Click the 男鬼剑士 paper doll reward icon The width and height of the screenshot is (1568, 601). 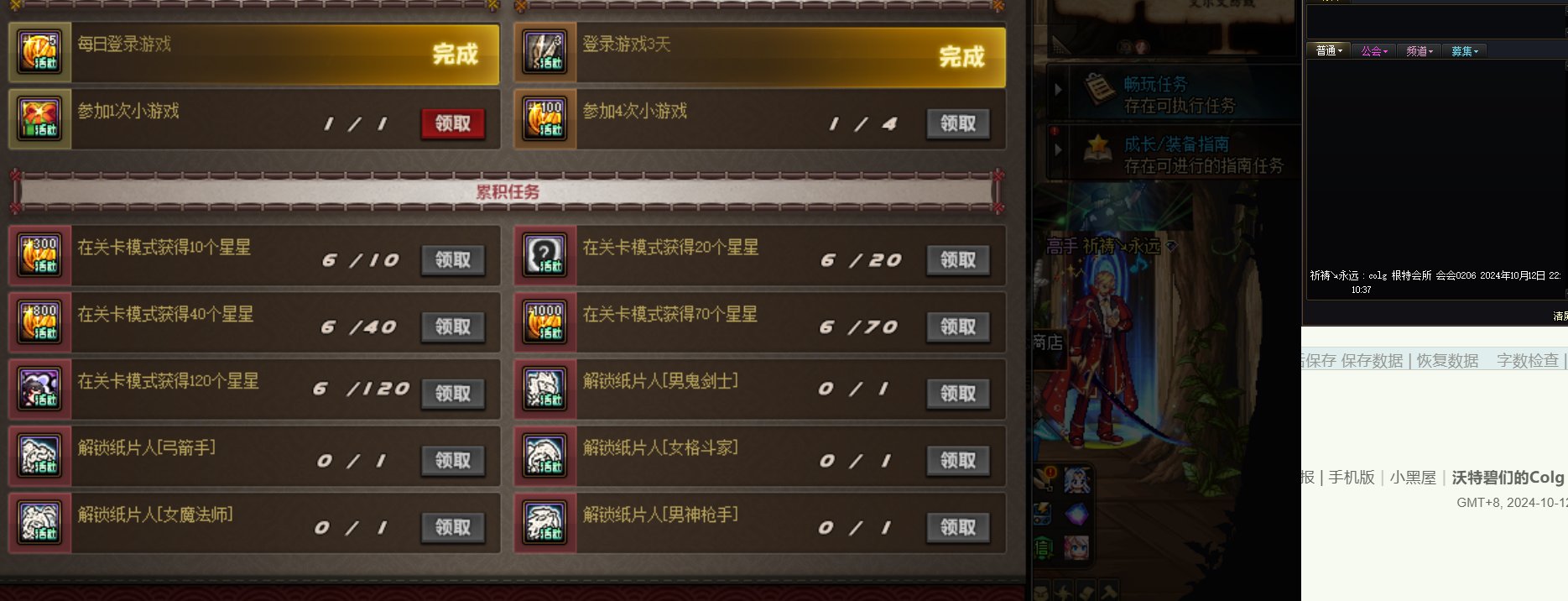coord(545,390)
